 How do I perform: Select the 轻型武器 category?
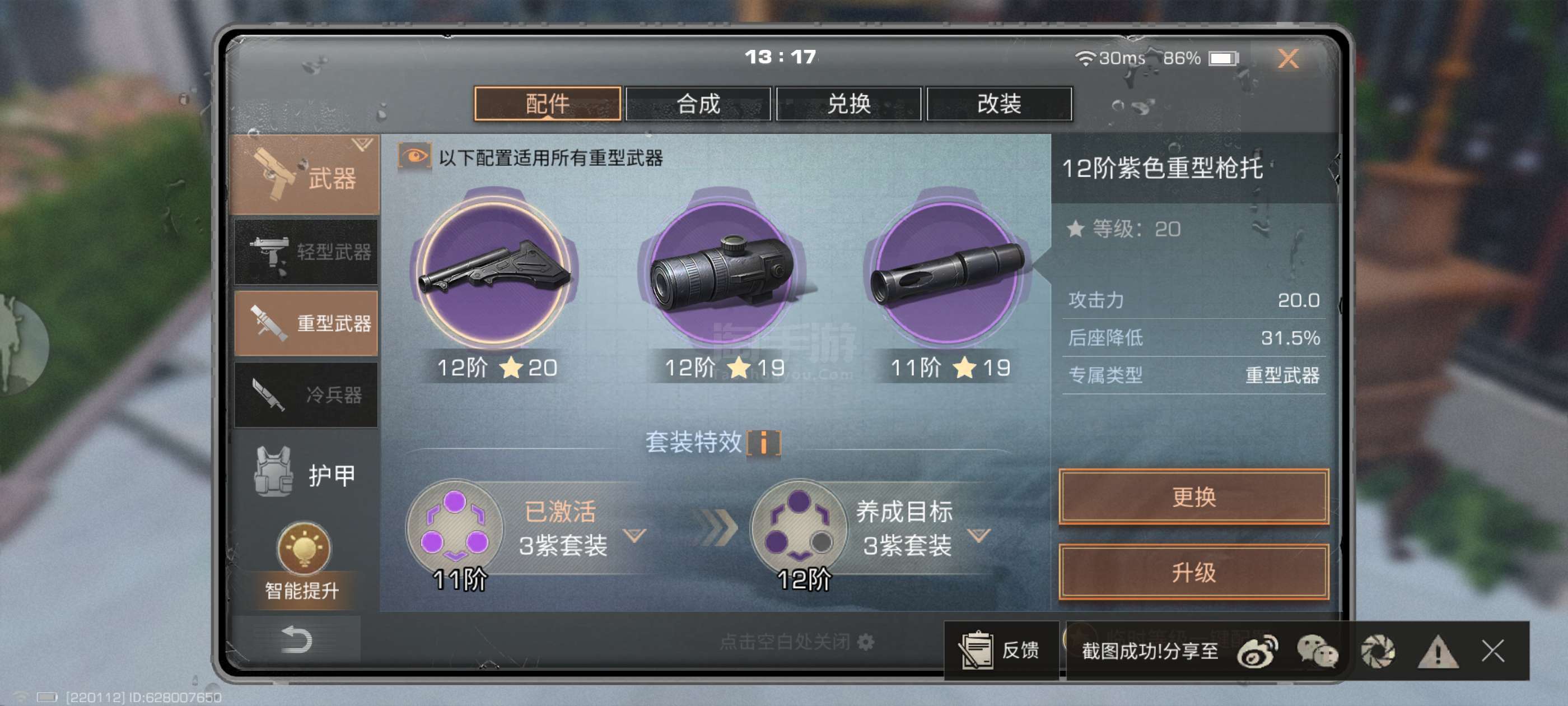click(306, 252)
